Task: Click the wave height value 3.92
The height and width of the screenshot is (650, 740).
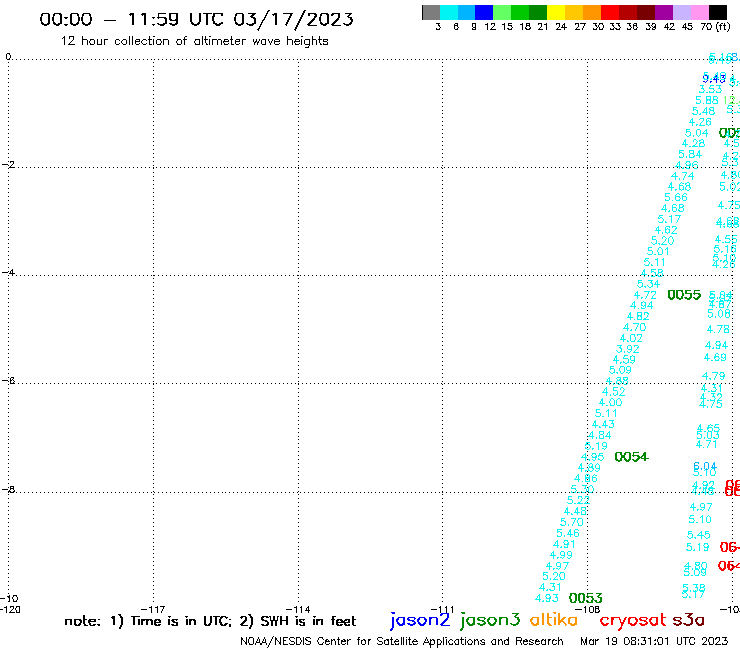Action: pyautogui.click(x=628, y=349)
